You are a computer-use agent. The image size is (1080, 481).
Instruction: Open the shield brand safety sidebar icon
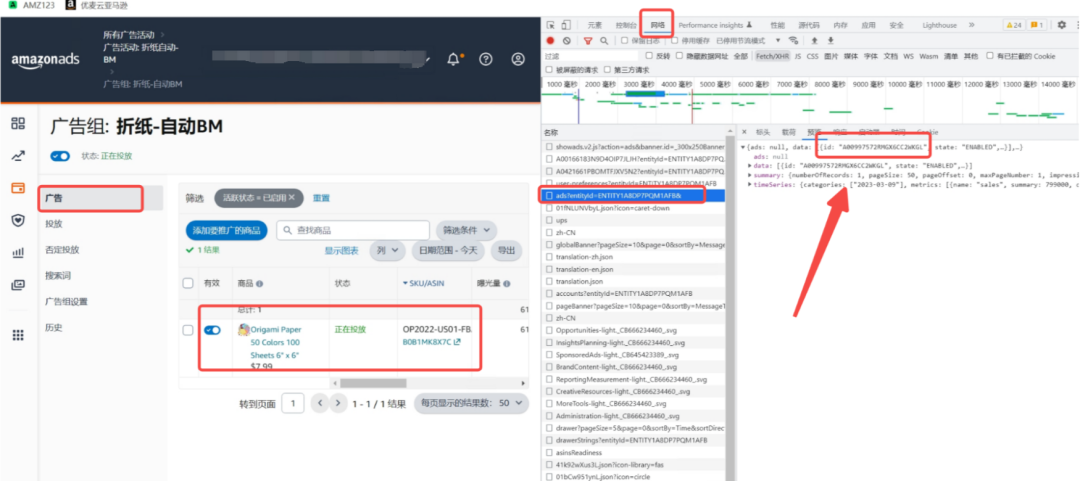click(x=19, y=220)
